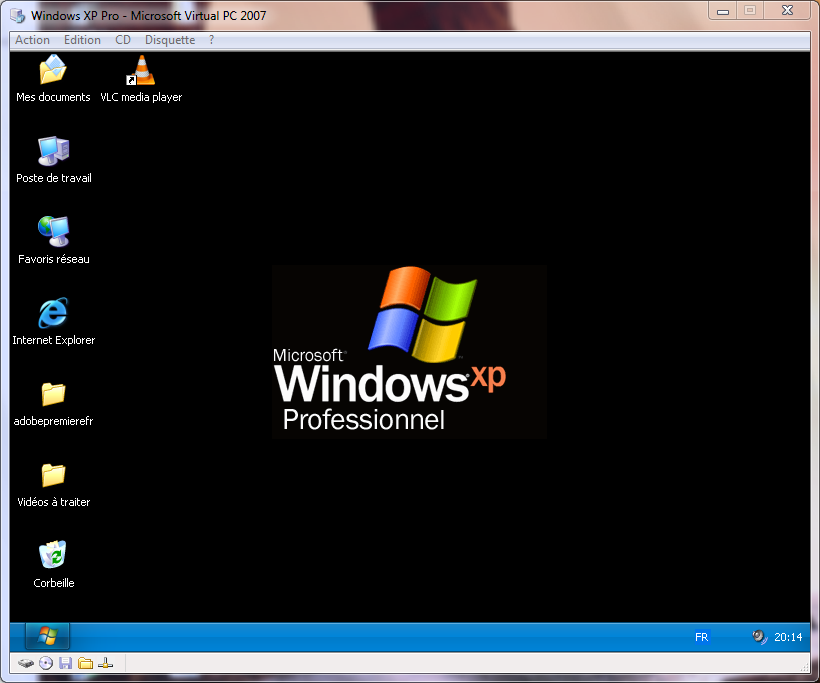Click the CD drive status icon
The height and width of the screenshot is (683, 820).
click(46, 664)
